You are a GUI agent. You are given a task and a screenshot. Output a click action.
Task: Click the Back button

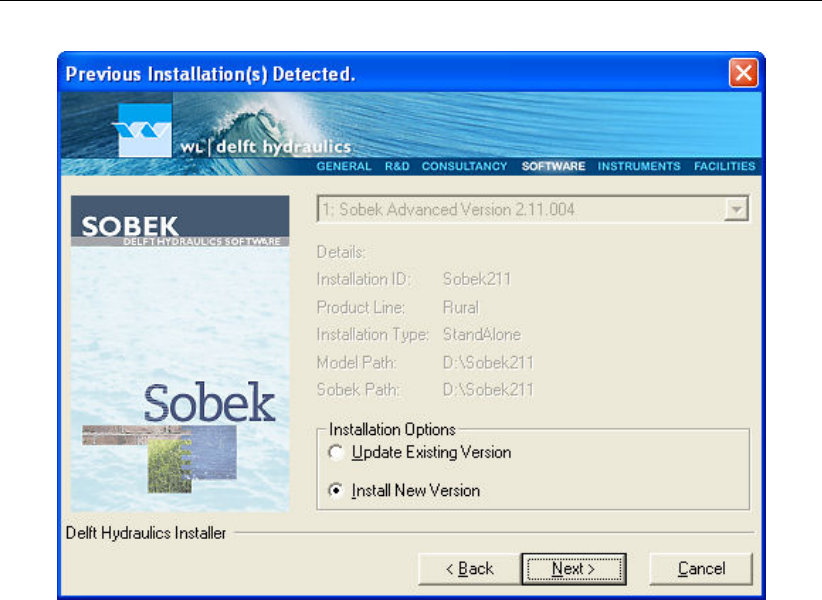470,569
